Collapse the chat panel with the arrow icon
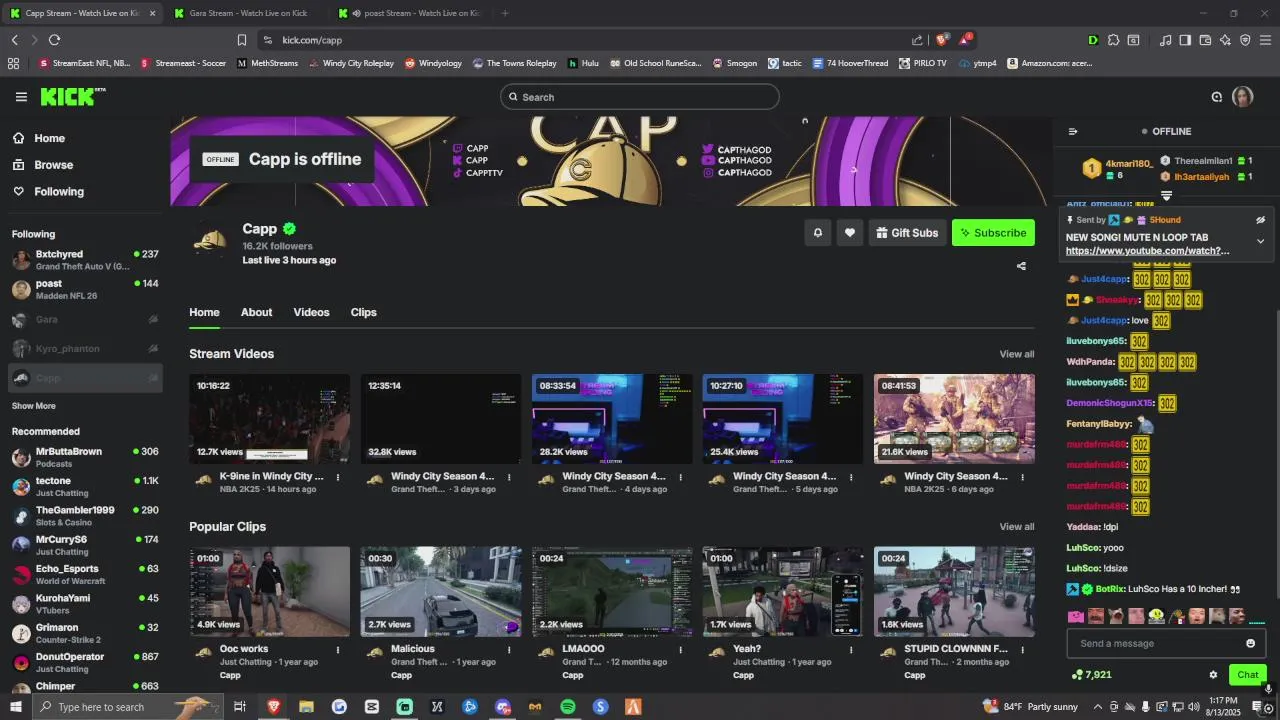1280x720 pixels. click(x=1073, y=131)
